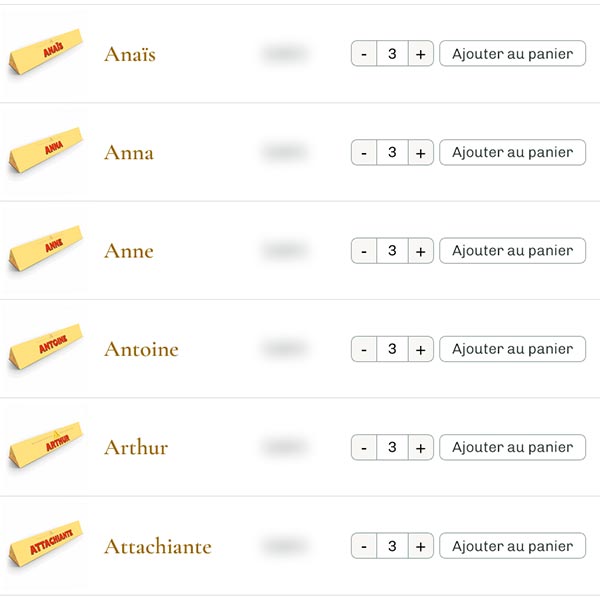Focus the Anne quantity input field
This screenshot has height=600, width=600.
tap(392, 251)
